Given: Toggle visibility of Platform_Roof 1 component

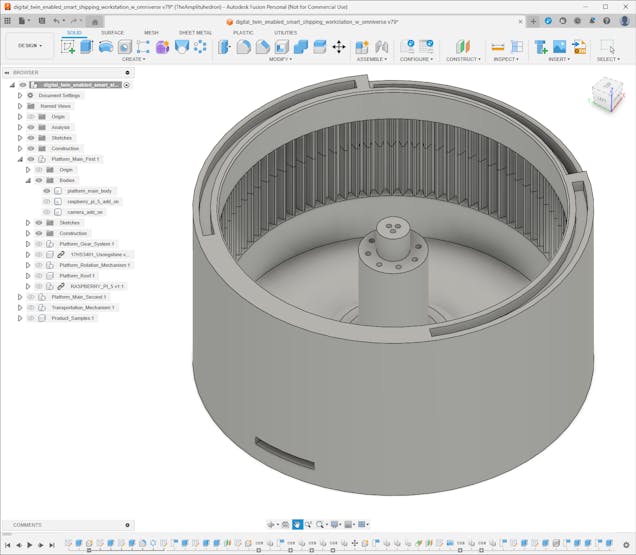Looking at the screenshot, I should pos(39,276).
